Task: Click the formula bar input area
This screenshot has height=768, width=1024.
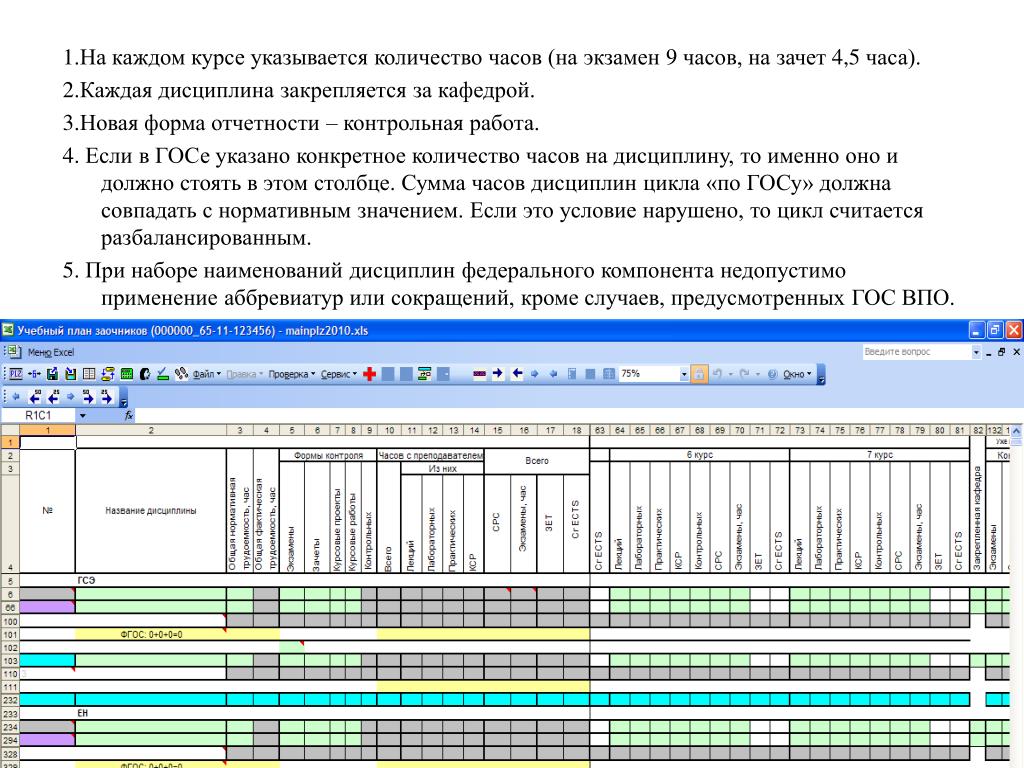Action: tap(577, 415)
